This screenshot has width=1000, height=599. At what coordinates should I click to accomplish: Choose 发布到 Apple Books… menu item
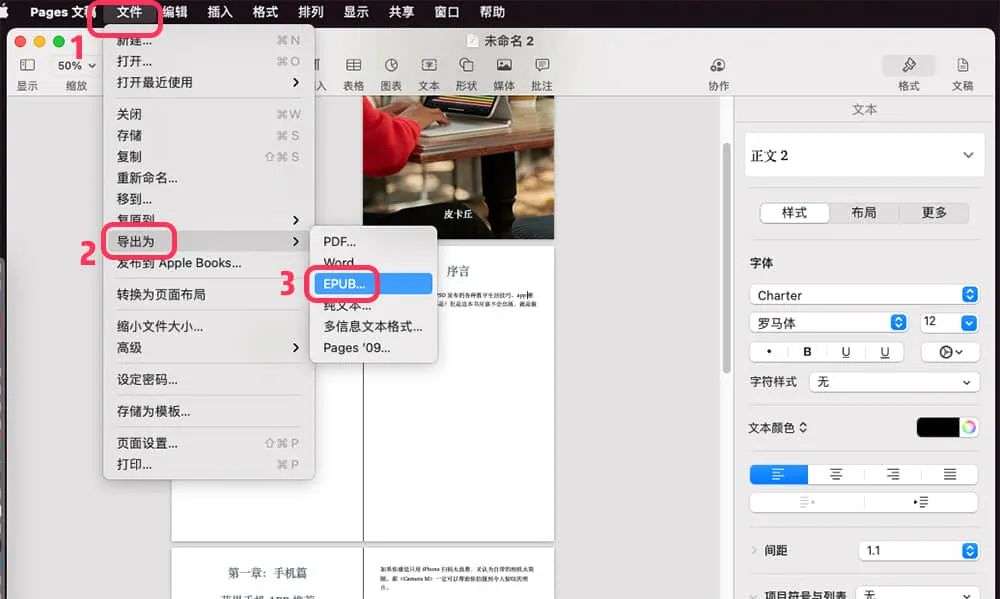208,263
